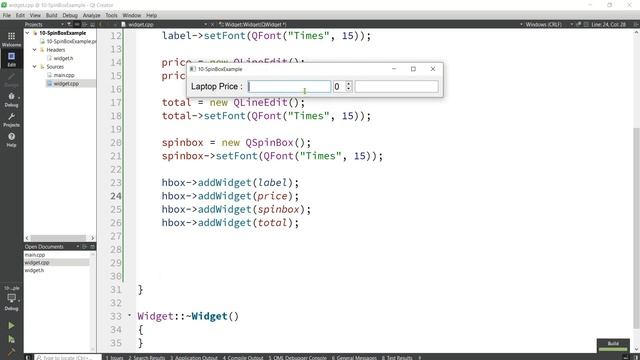Show the 6 General Messages pane
Screen dimensions: 640x360
point(354,358)
